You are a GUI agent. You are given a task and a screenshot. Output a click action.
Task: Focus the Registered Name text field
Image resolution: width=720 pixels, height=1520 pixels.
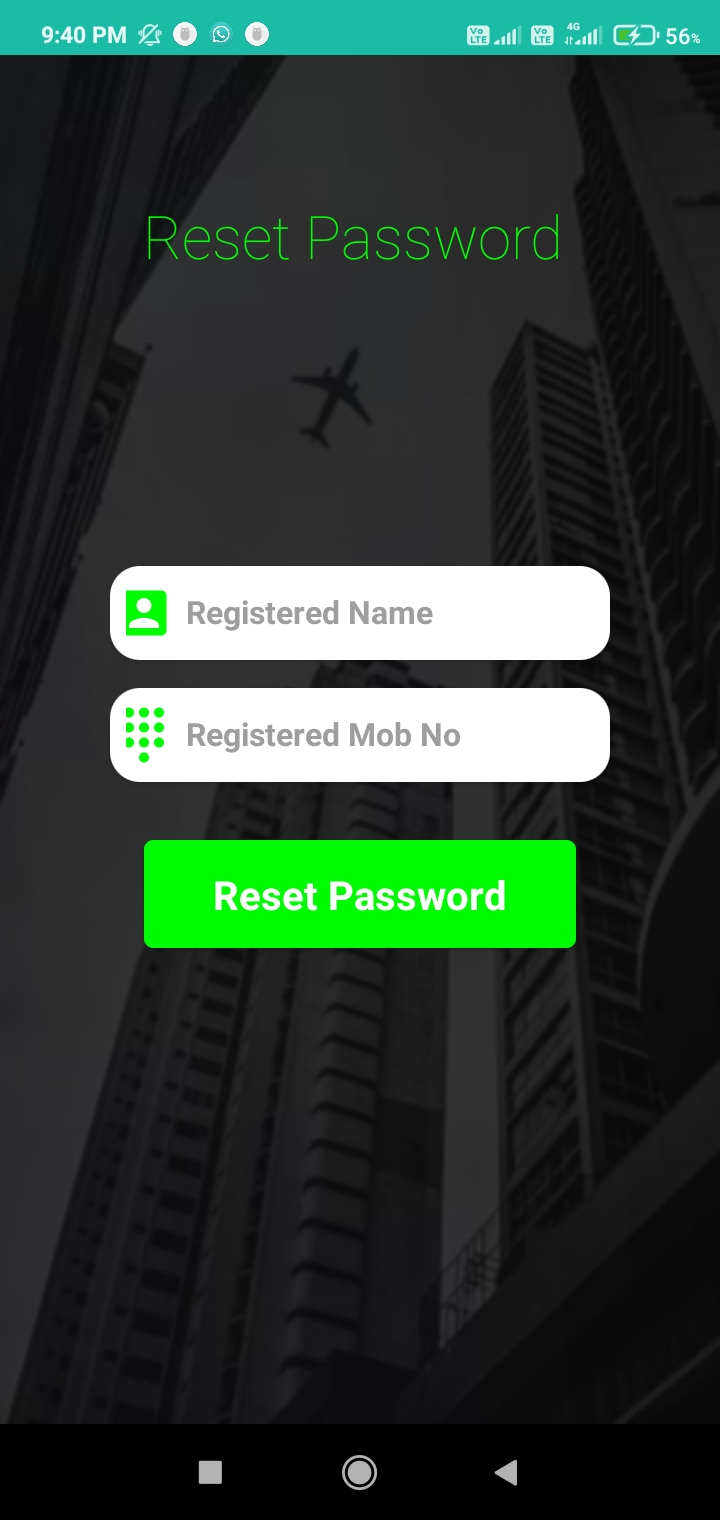click(x=360, y=613)
